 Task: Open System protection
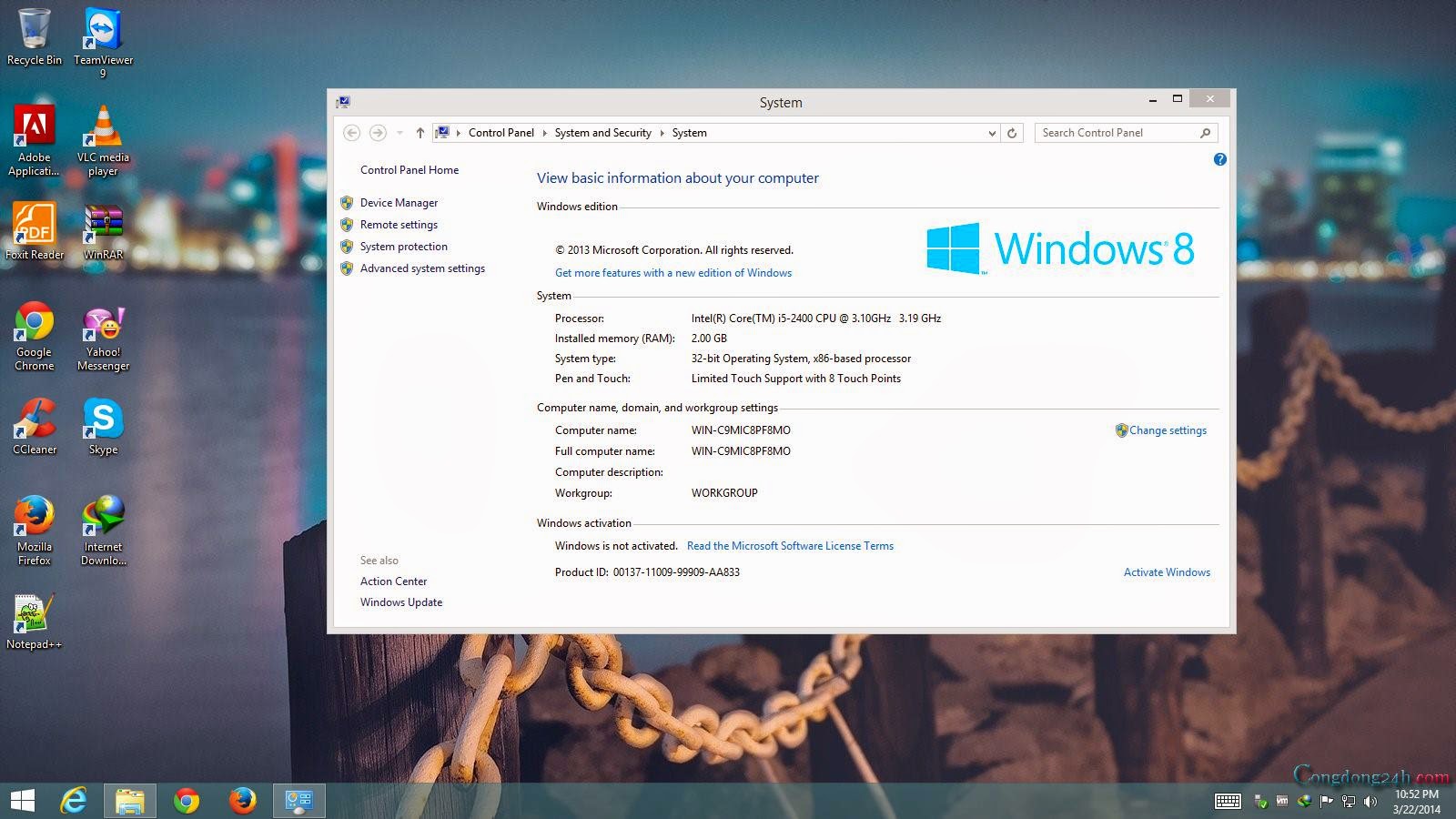[404, 247]
